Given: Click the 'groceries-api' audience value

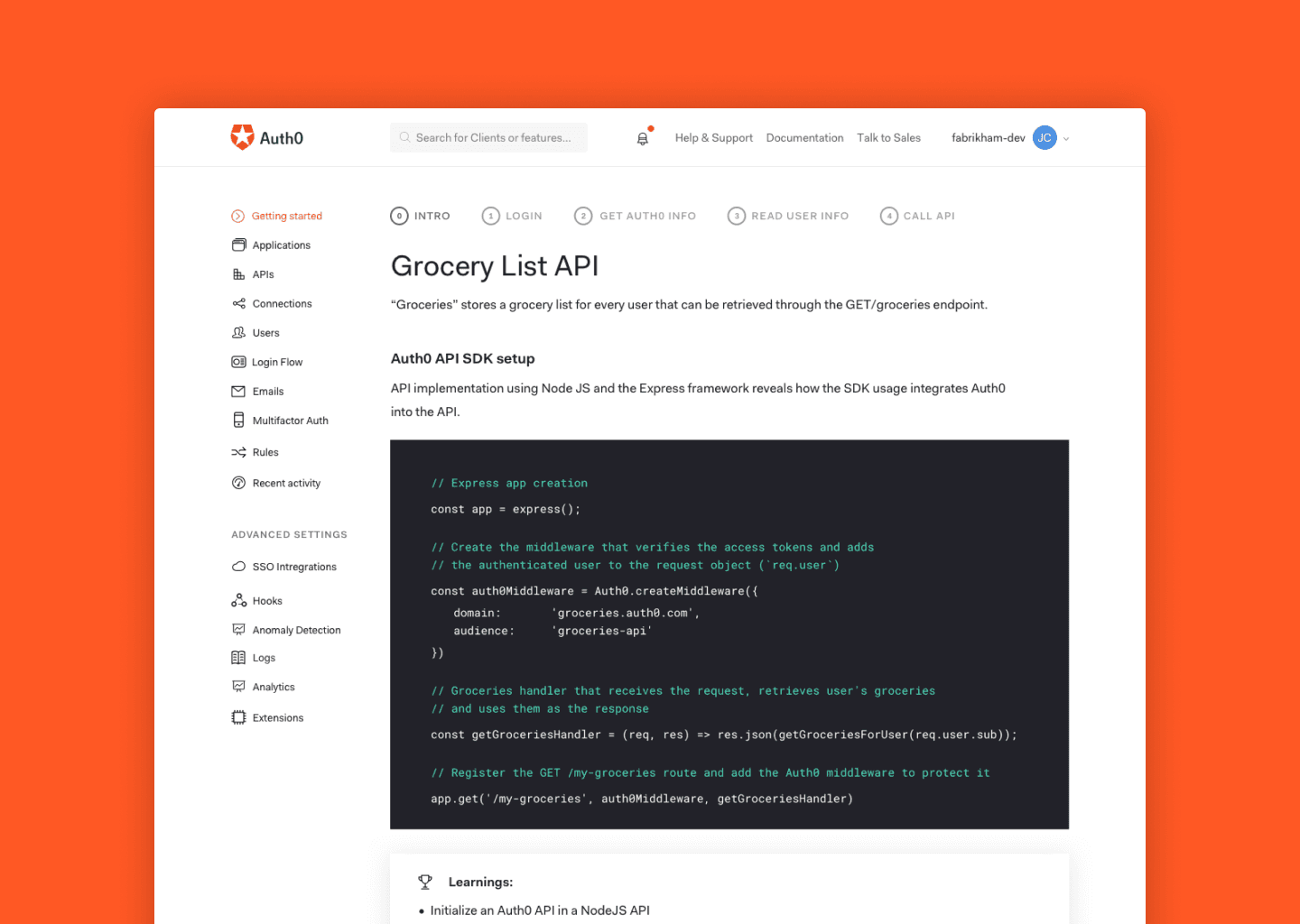Looking at the screenshot, I should 601,631.
